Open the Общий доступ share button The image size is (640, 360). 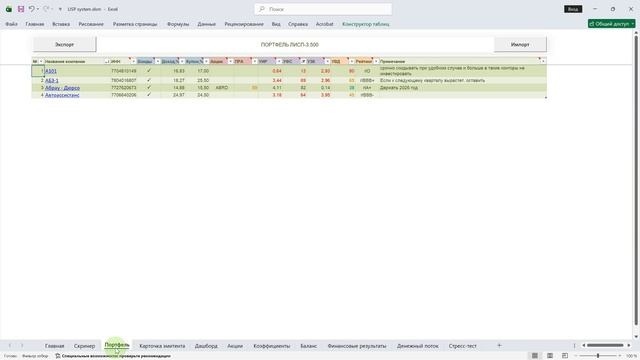click(x=611, y=24)
